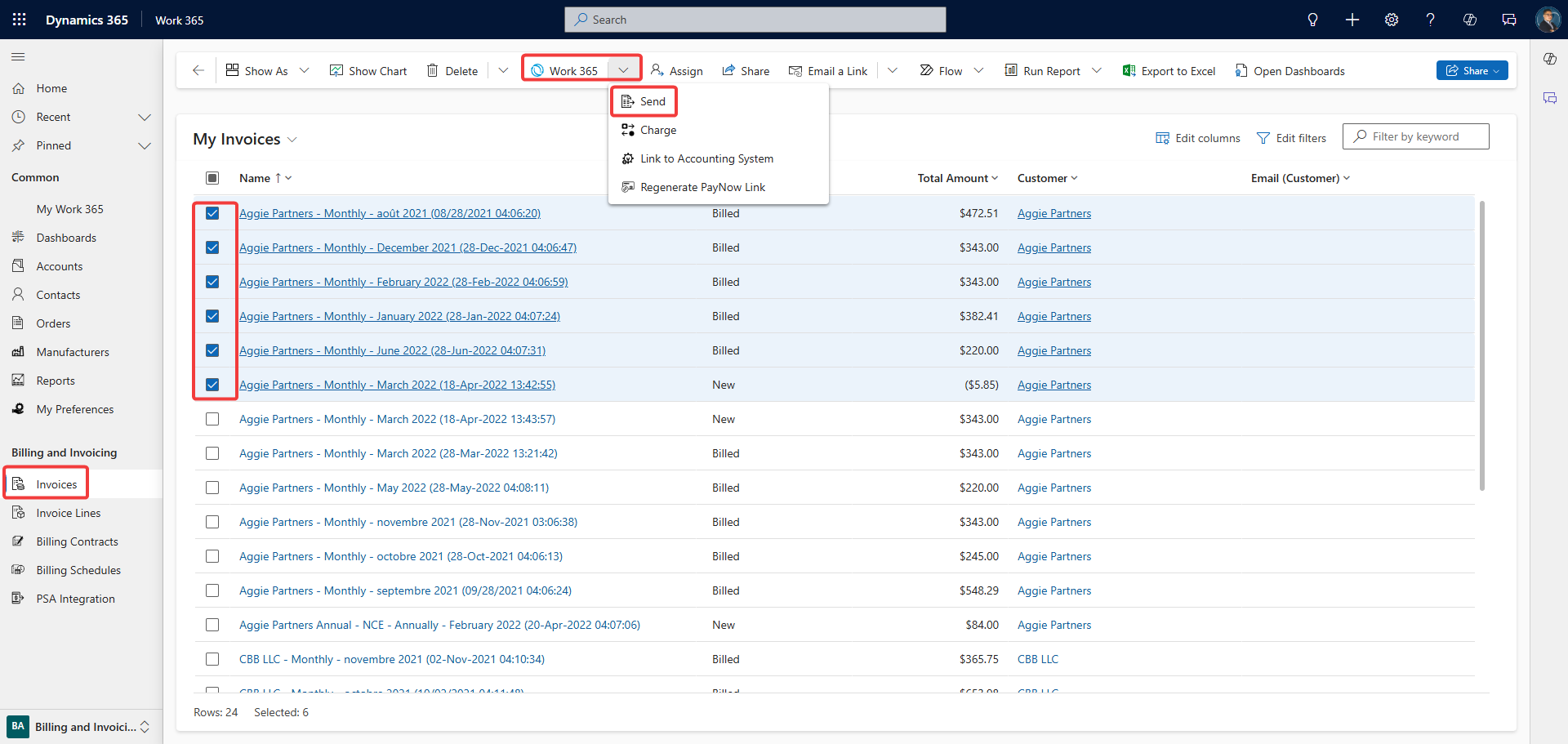Expand the Show As dropdown arrow

pyautogui.click(x=305, y=71)
